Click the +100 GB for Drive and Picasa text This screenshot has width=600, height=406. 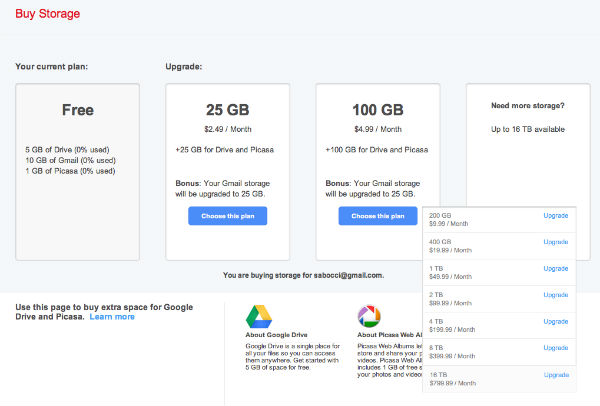pos(377,150)
